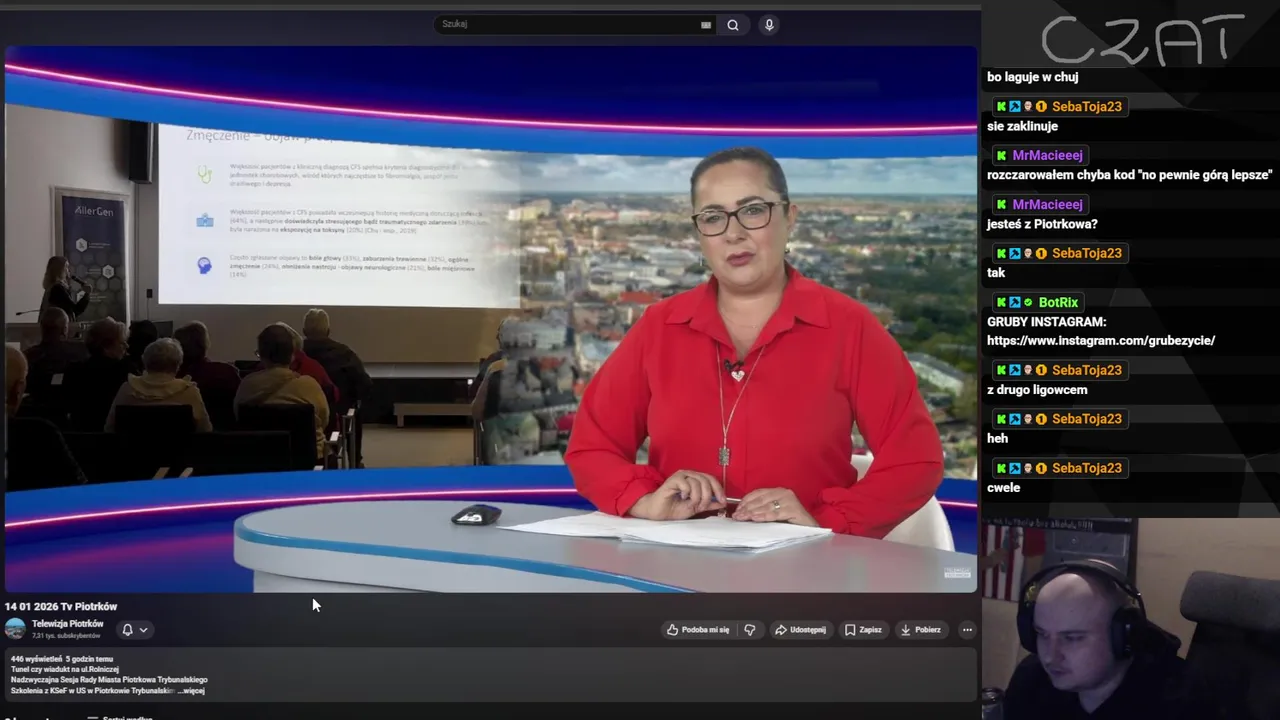1280x720 pixels.
Task: Click SebaToja23 username above 'sie zaklinuje'
Action: (1087, 106)
